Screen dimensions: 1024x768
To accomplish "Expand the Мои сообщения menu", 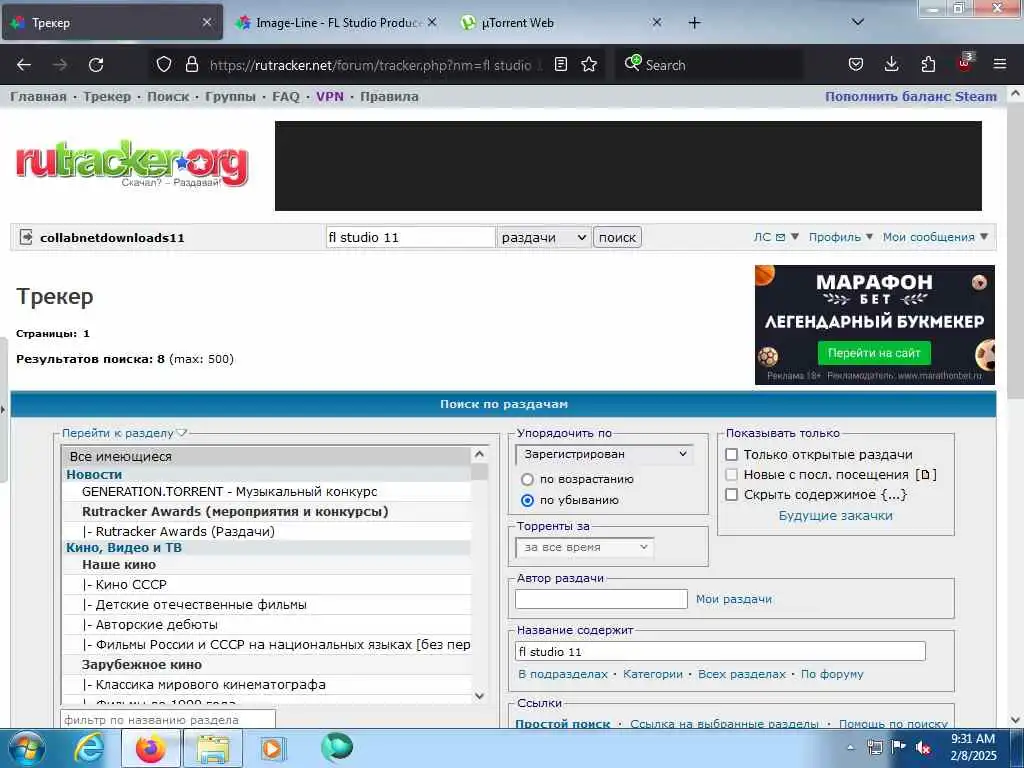I will click(935, 237).
